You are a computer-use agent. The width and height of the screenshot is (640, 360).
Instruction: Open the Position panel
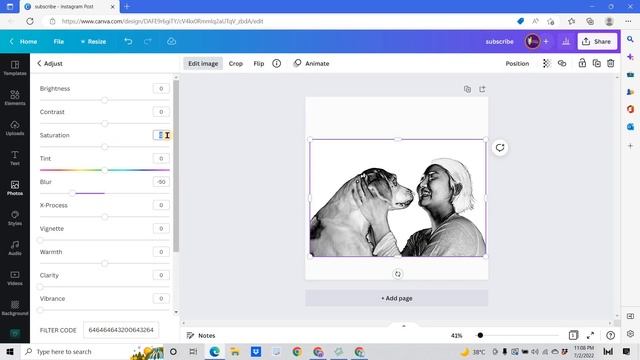point(517,63)
